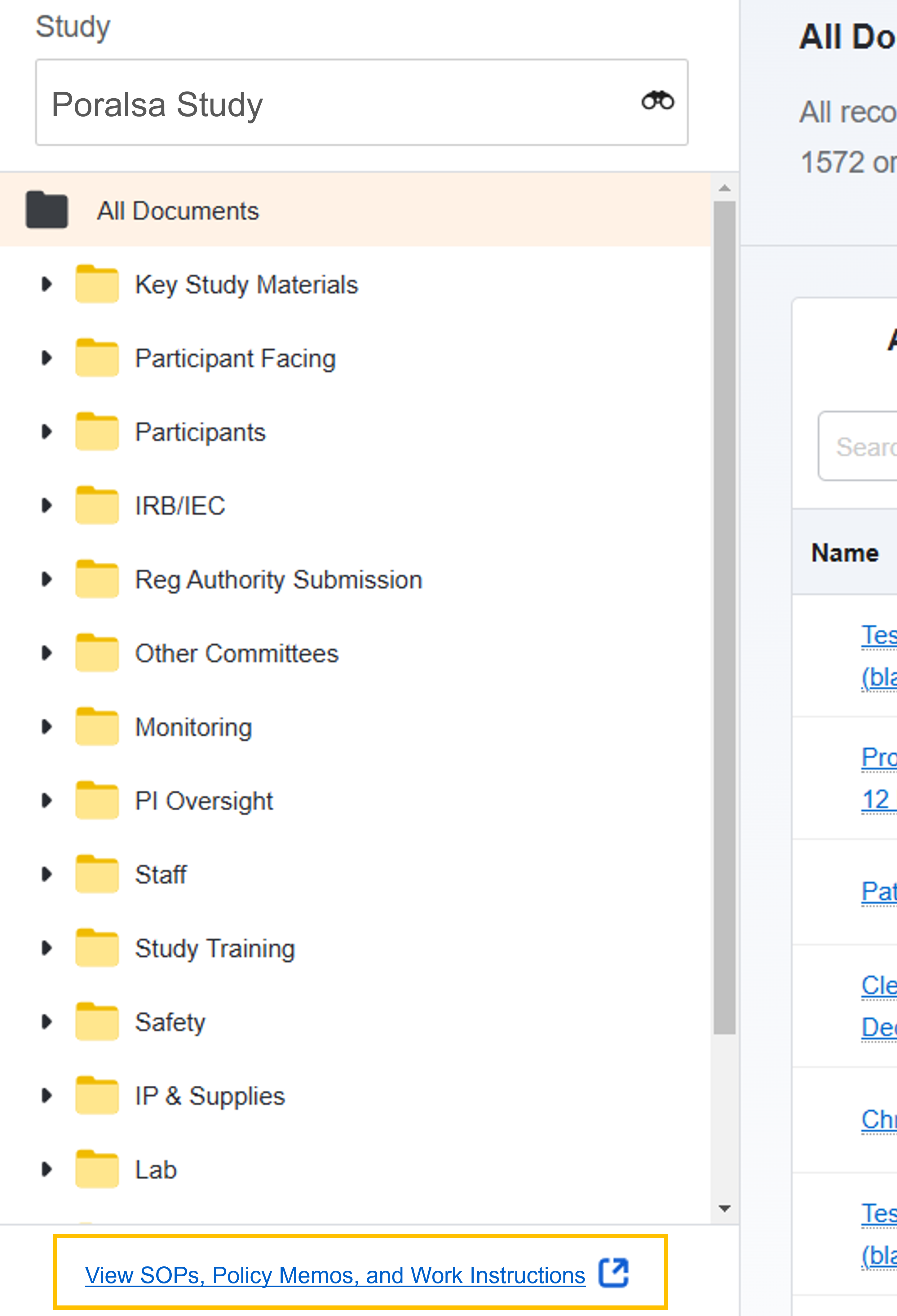Select the Other Committees folder label
The image size is (897, 1316).
pyautogui.click(x=236, y=654)
